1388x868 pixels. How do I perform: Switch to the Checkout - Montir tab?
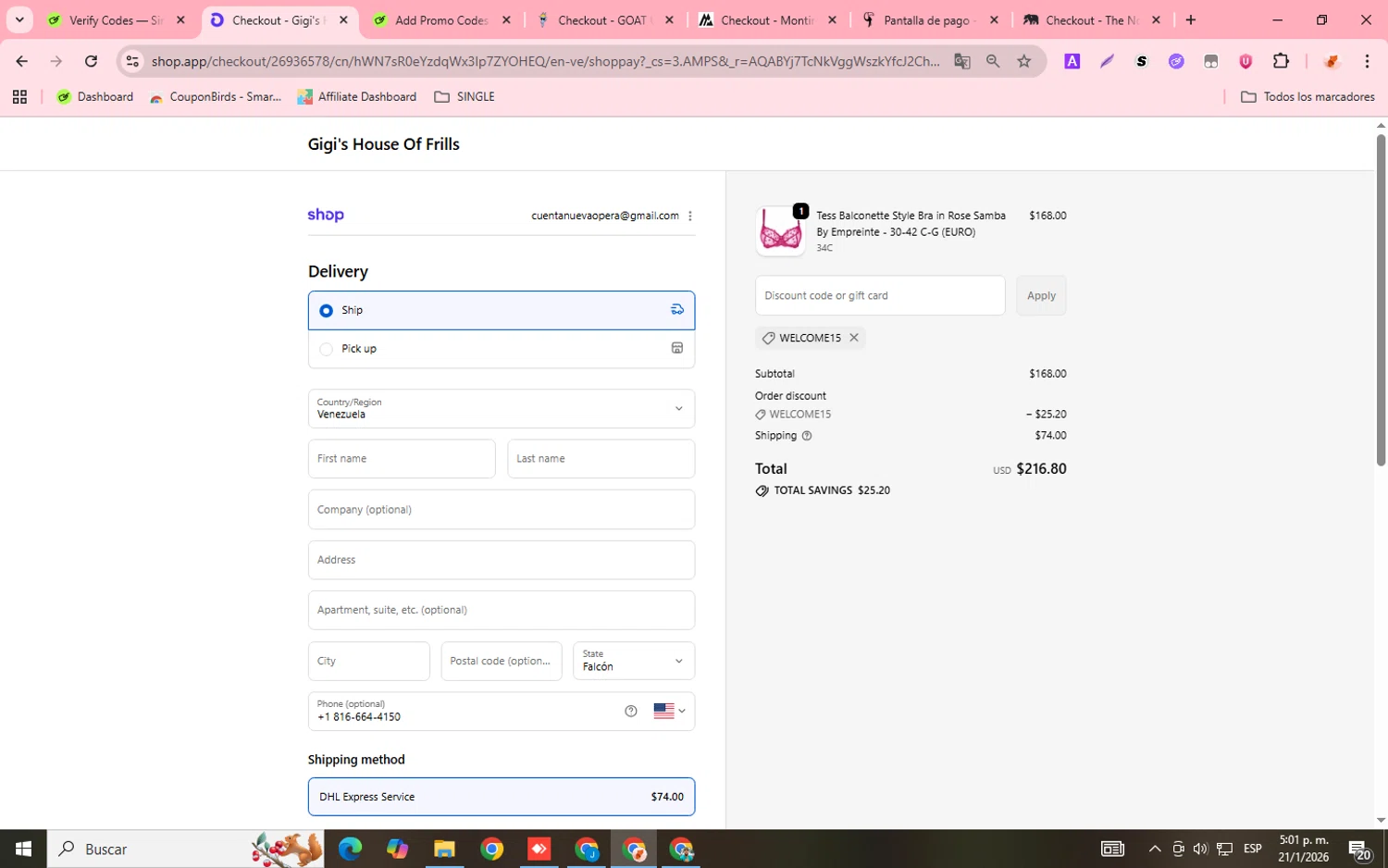tap(767, 20)
